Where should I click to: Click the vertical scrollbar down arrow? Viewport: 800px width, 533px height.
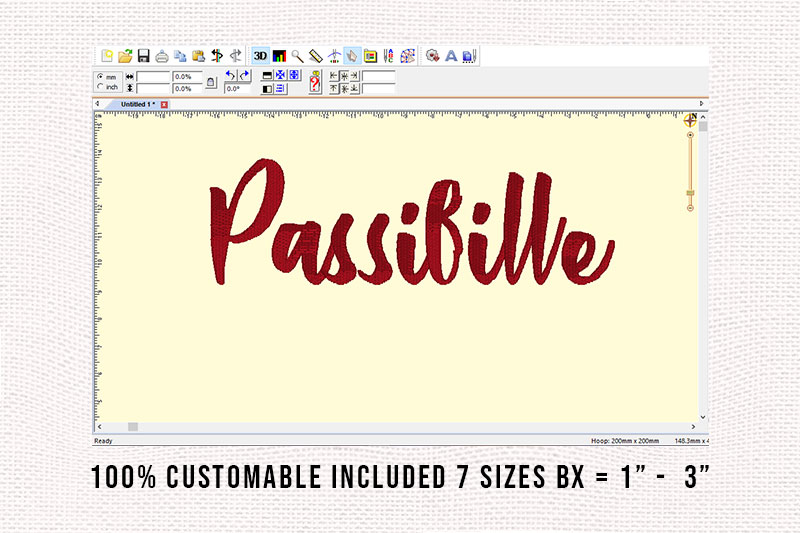coord(703,417)
